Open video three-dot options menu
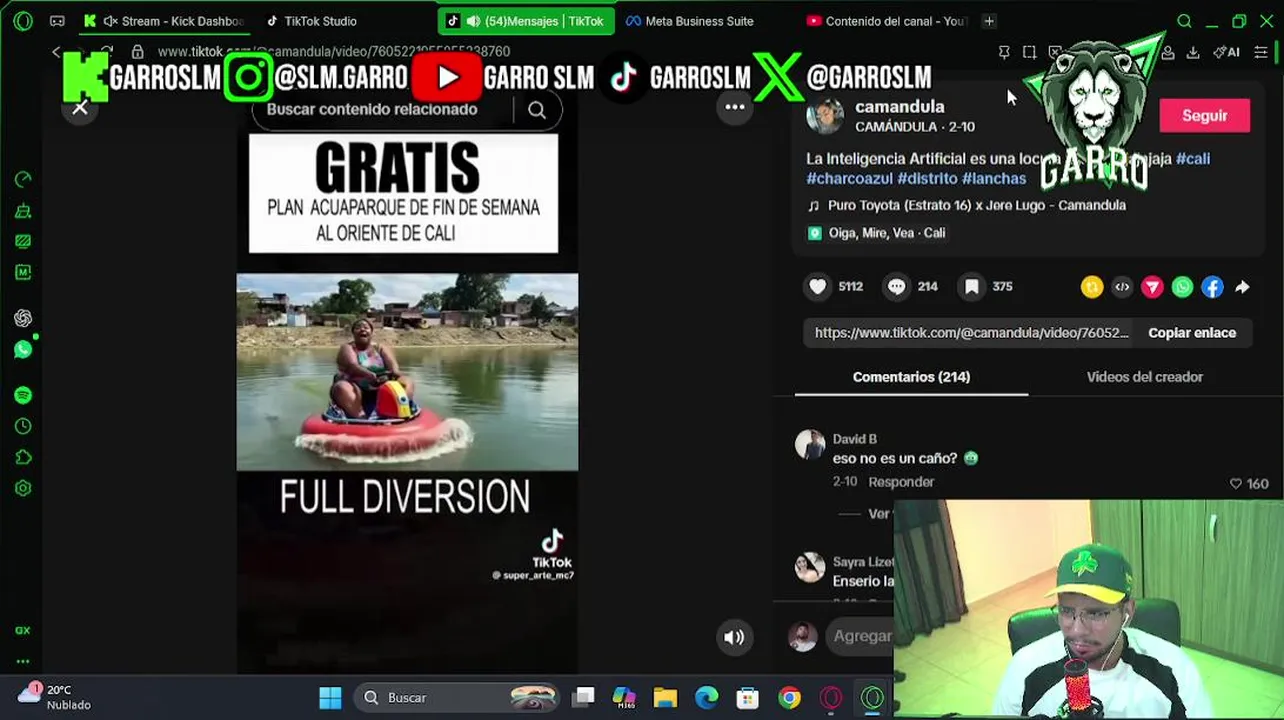The height and width of the screenshot is (720, 1284). pyautogui.click(x=735, y=107)
